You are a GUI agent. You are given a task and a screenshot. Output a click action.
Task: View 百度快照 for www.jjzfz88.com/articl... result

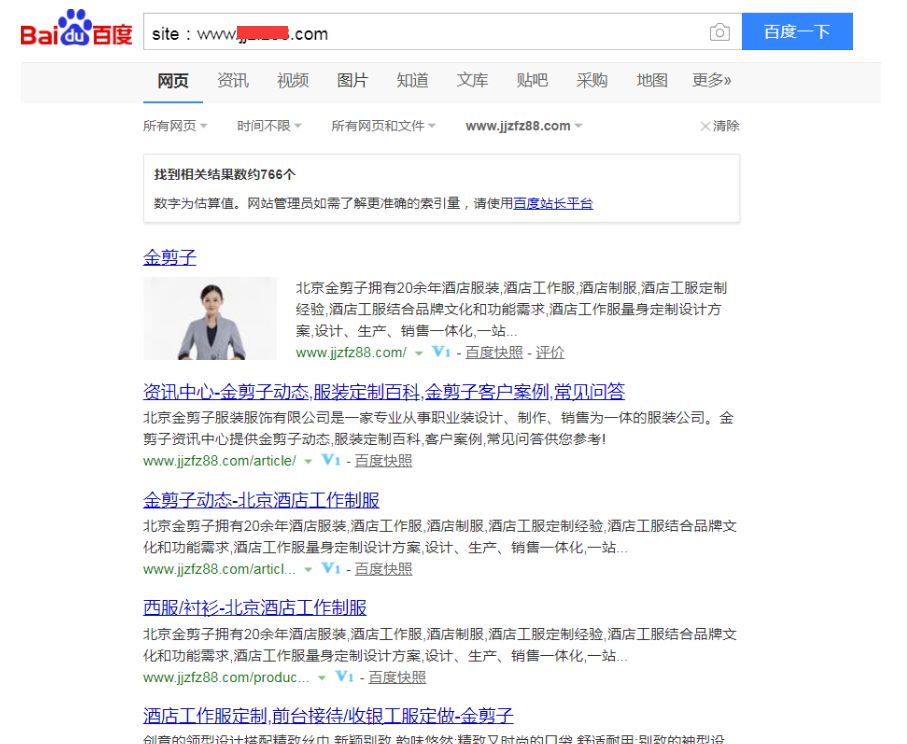point(384,569)
